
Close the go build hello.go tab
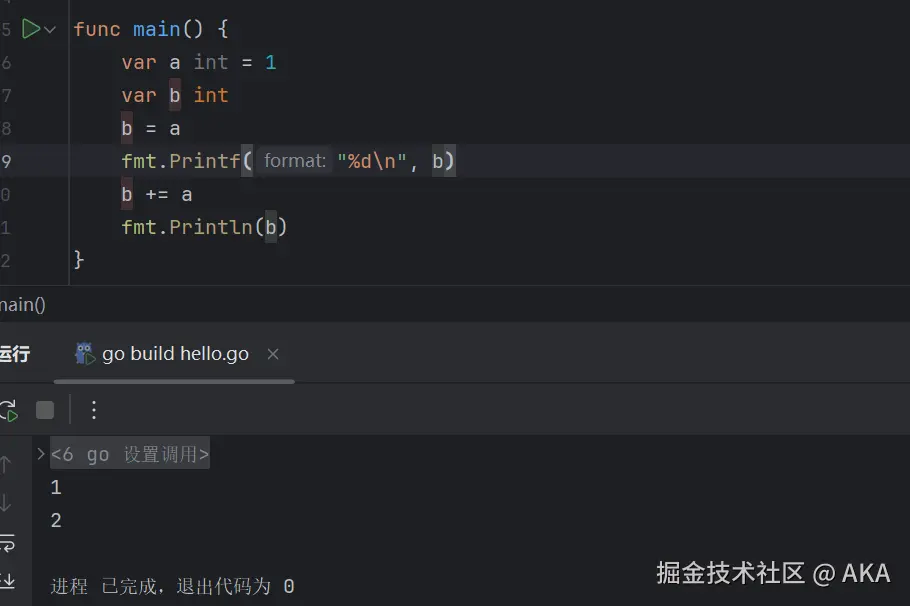click(x=273, y=354)
